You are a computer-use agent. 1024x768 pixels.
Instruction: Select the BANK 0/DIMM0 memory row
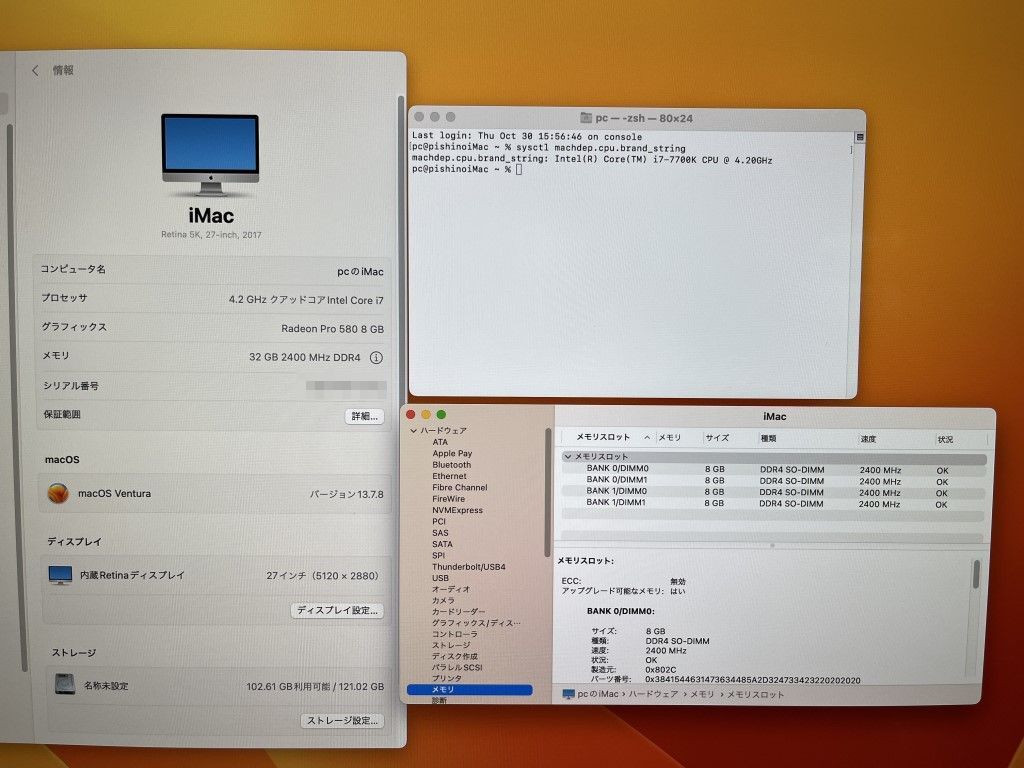774,470
